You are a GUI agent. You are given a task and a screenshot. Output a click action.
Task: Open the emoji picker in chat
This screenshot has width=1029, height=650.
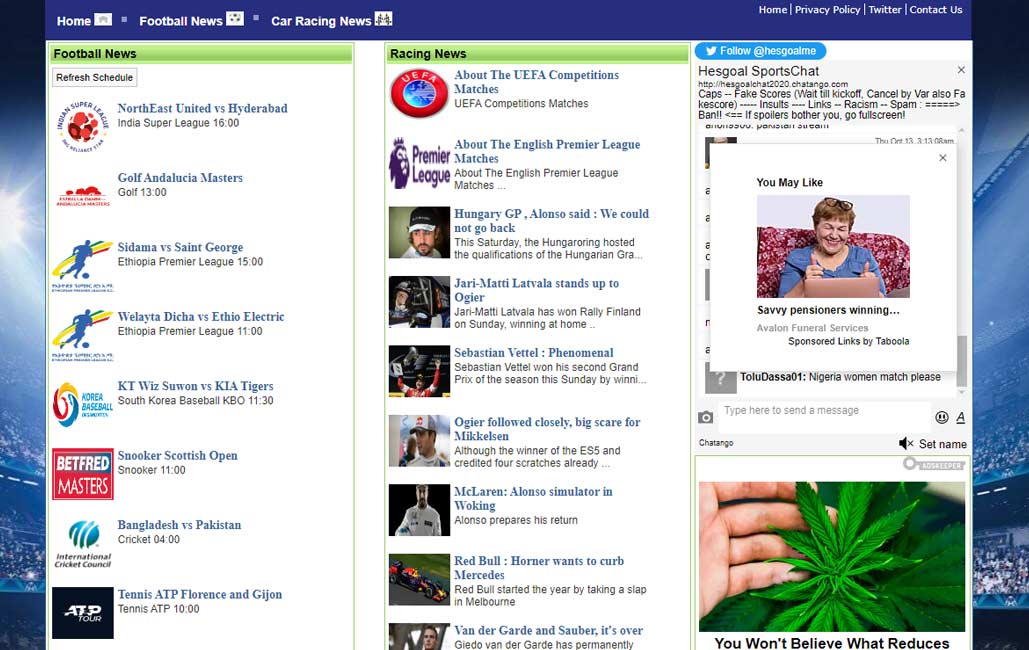tap(942, 417)
